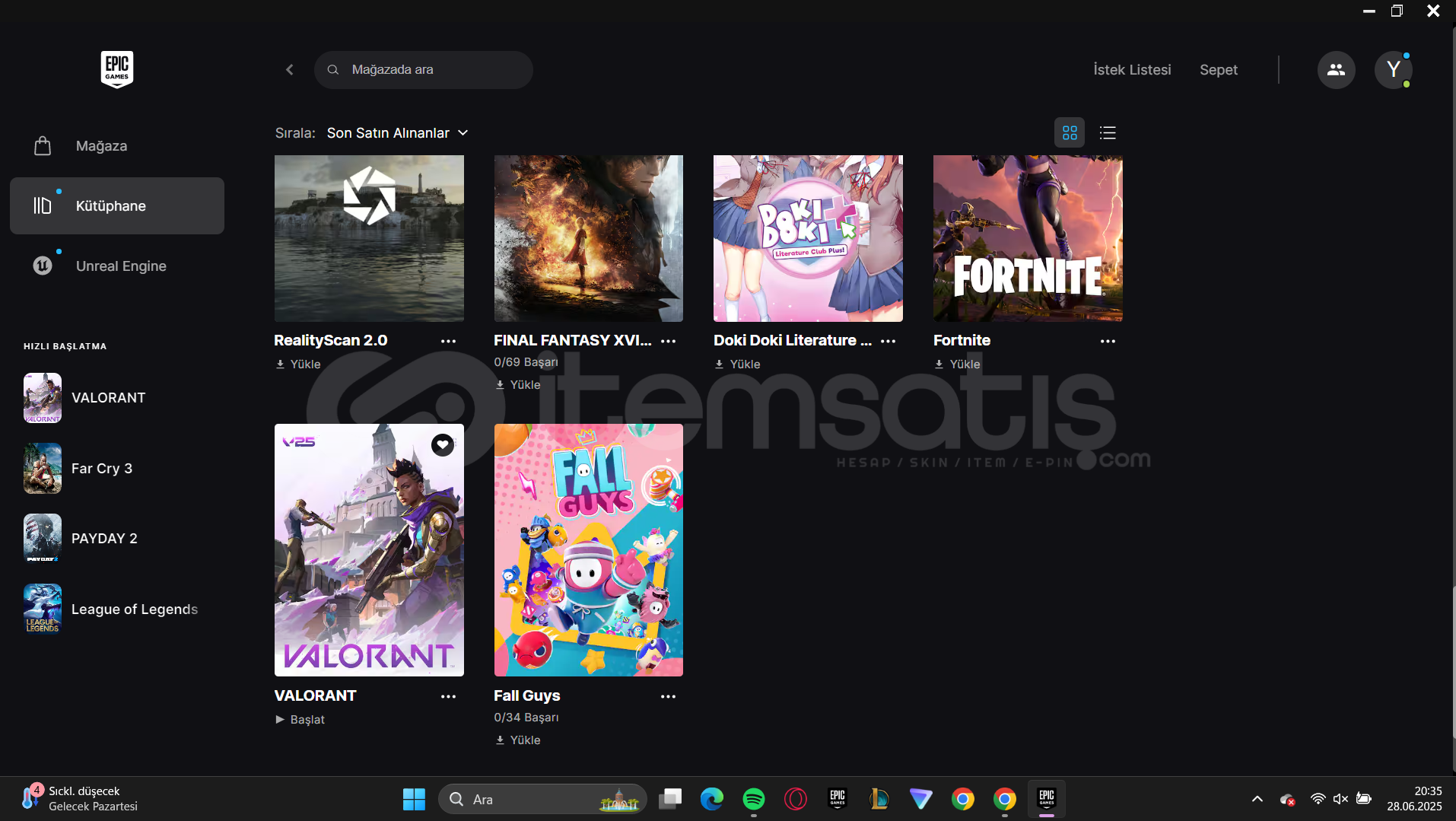Screen dimensions: 1456x821
Task: Open the Fortnite cover thumbnail
Action: (1028, 238)
